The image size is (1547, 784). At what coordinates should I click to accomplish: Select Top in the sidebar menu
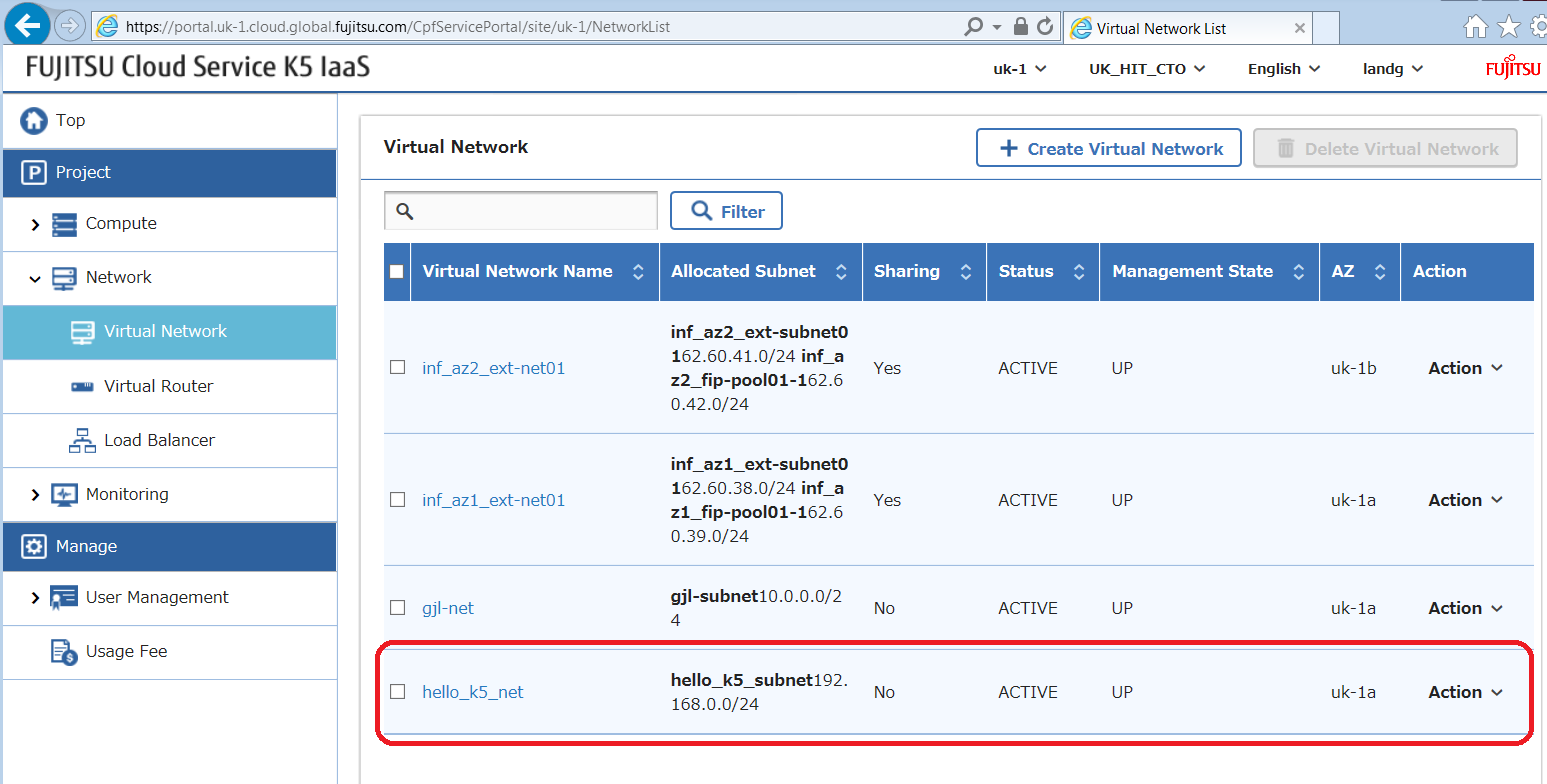169,120
